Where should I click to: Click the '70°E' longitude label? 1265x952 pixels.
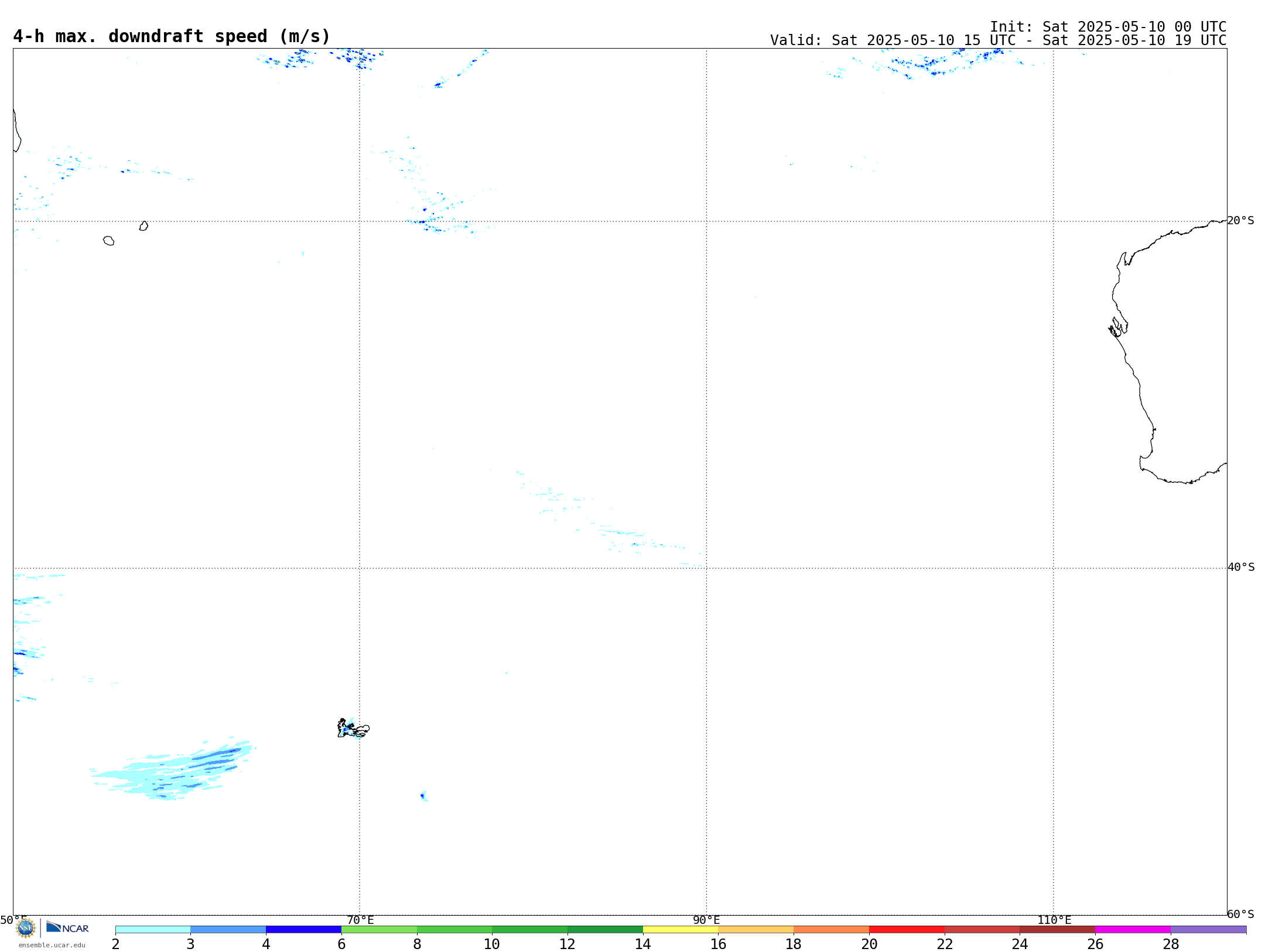click(360, 920)
